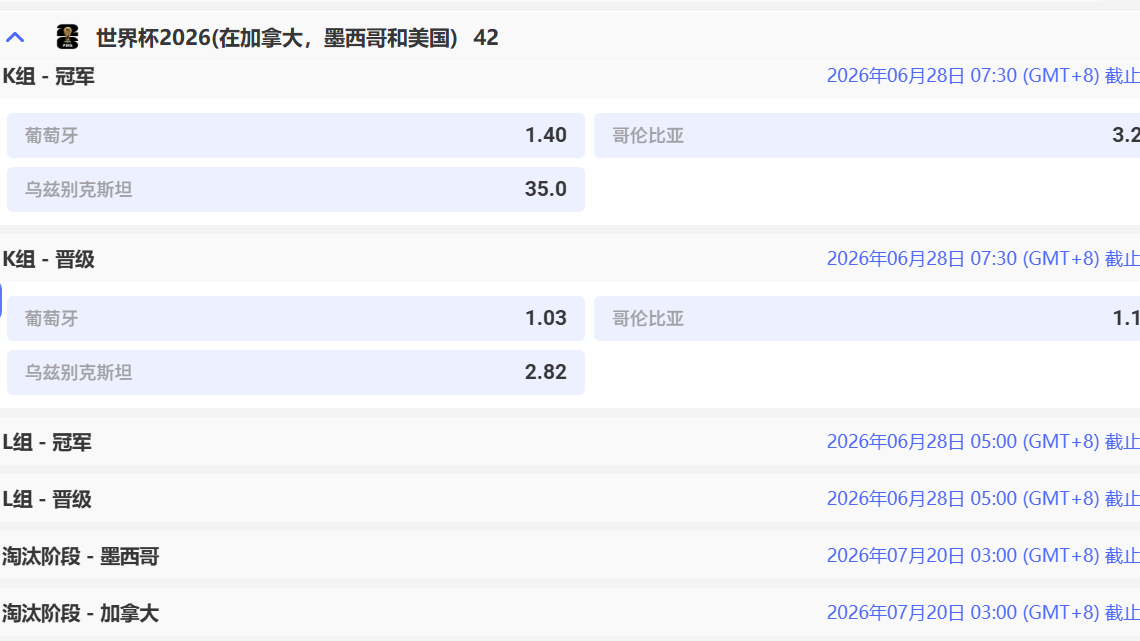The height and width of the screenshot is (641, 1140).
Task: Choose 葡萄牙 at 1.03 to advance
Action: [x=296, y=318]
